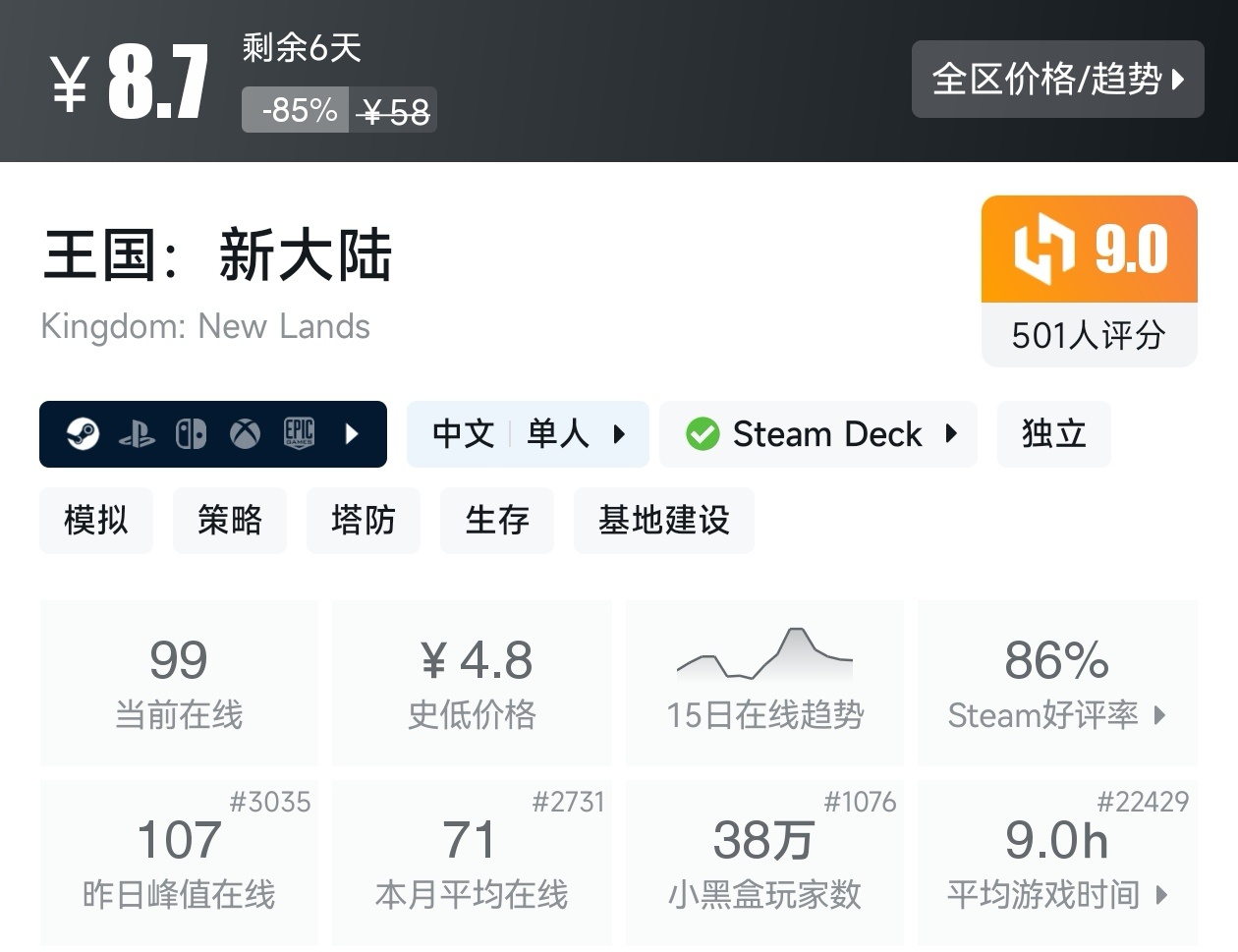Click the PlayStation platform icon
The width and height of the screenshot is (1238, 952).
click(140, 433)
